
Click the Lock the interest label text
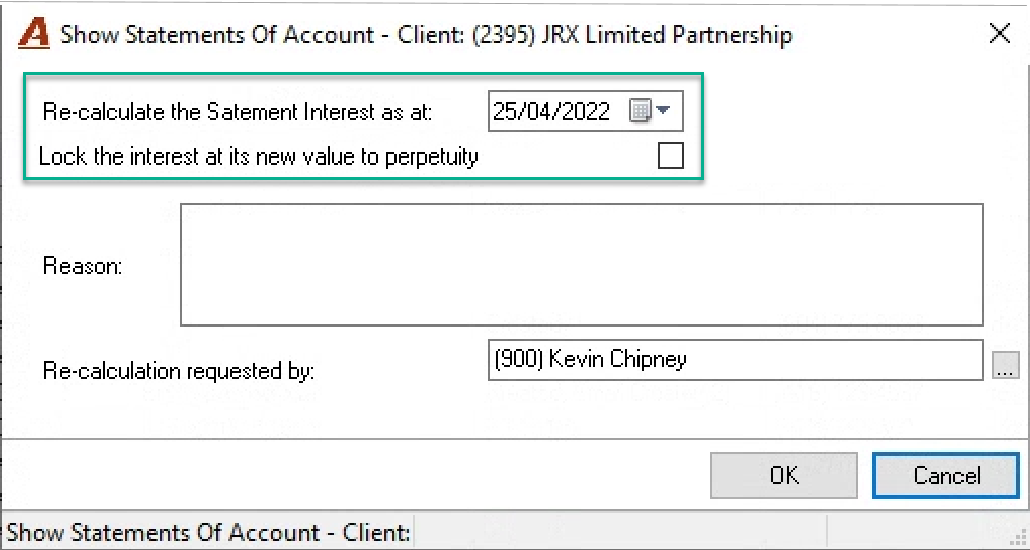tap(258, 158)
